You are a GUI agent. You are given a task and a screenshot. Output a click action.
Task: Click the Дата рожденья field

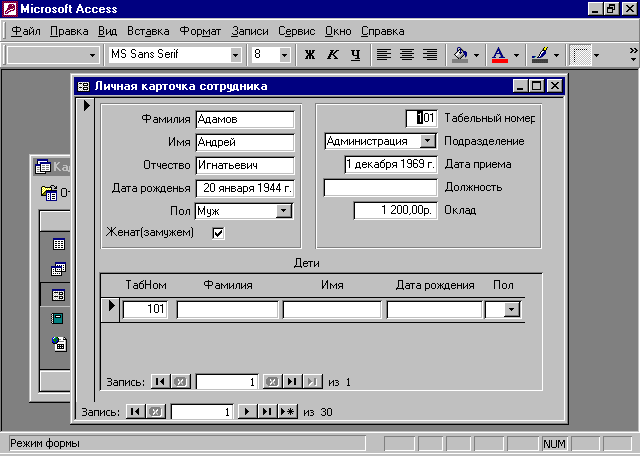(245, 188)
